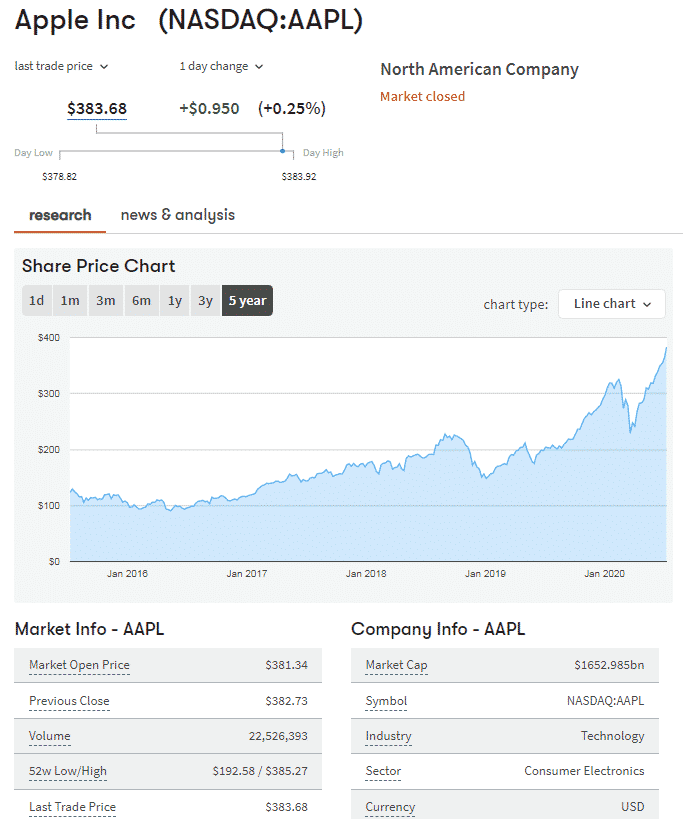Open the last trade price dropdown
The height and width of the screenshot is (819, 683).
(61, 66)
